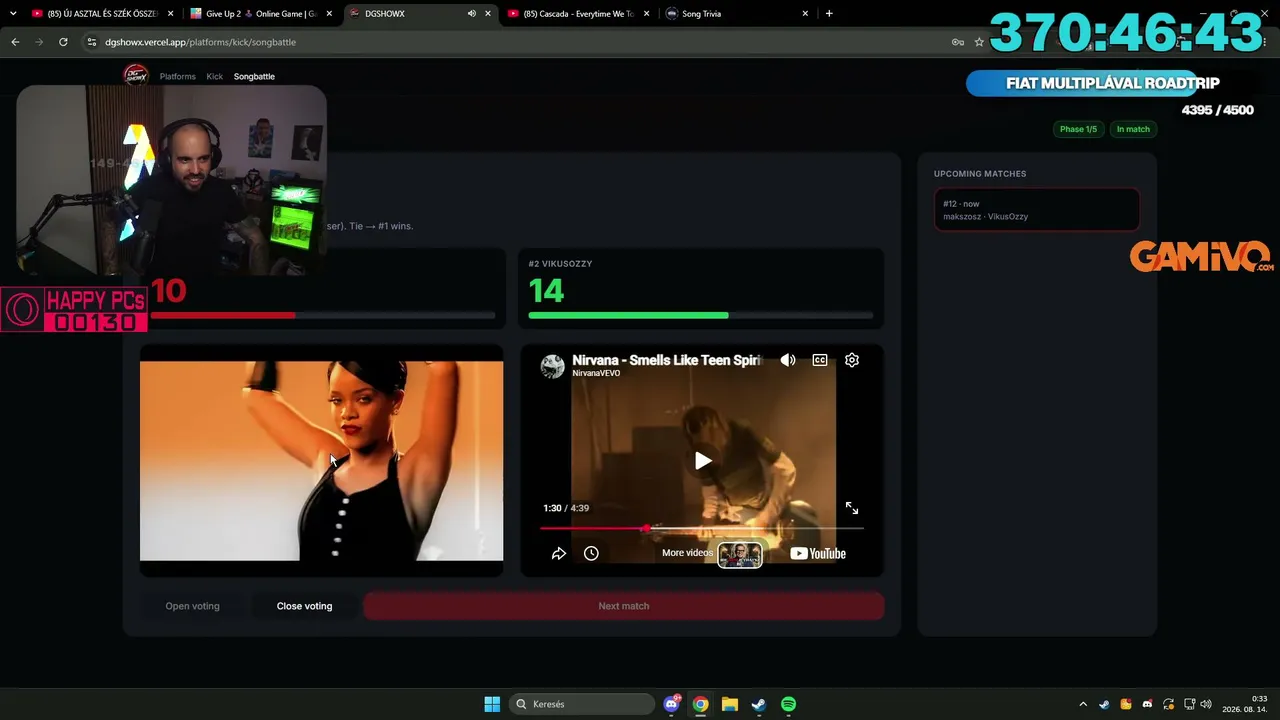Mute the DGSHOWX tab audio
This screenshot has width=1280, height=720.
[472, 14]
